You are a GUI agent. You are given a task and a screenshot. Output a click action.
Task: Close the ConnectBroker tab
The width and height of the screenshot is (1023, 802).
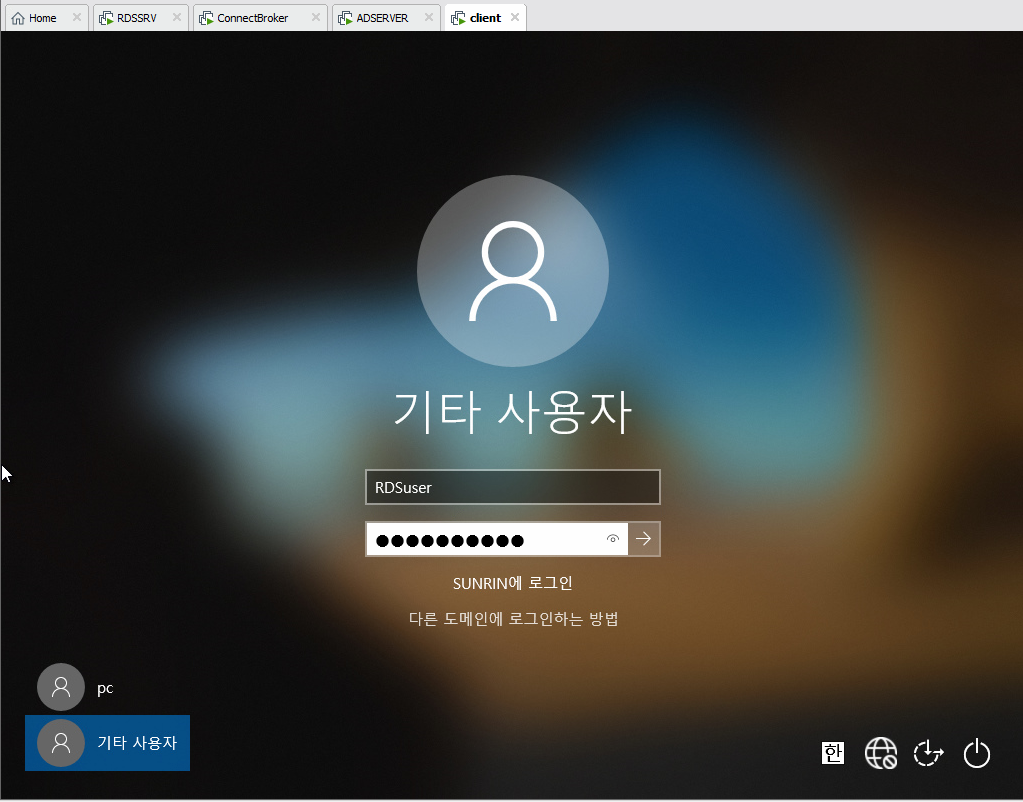316,18
